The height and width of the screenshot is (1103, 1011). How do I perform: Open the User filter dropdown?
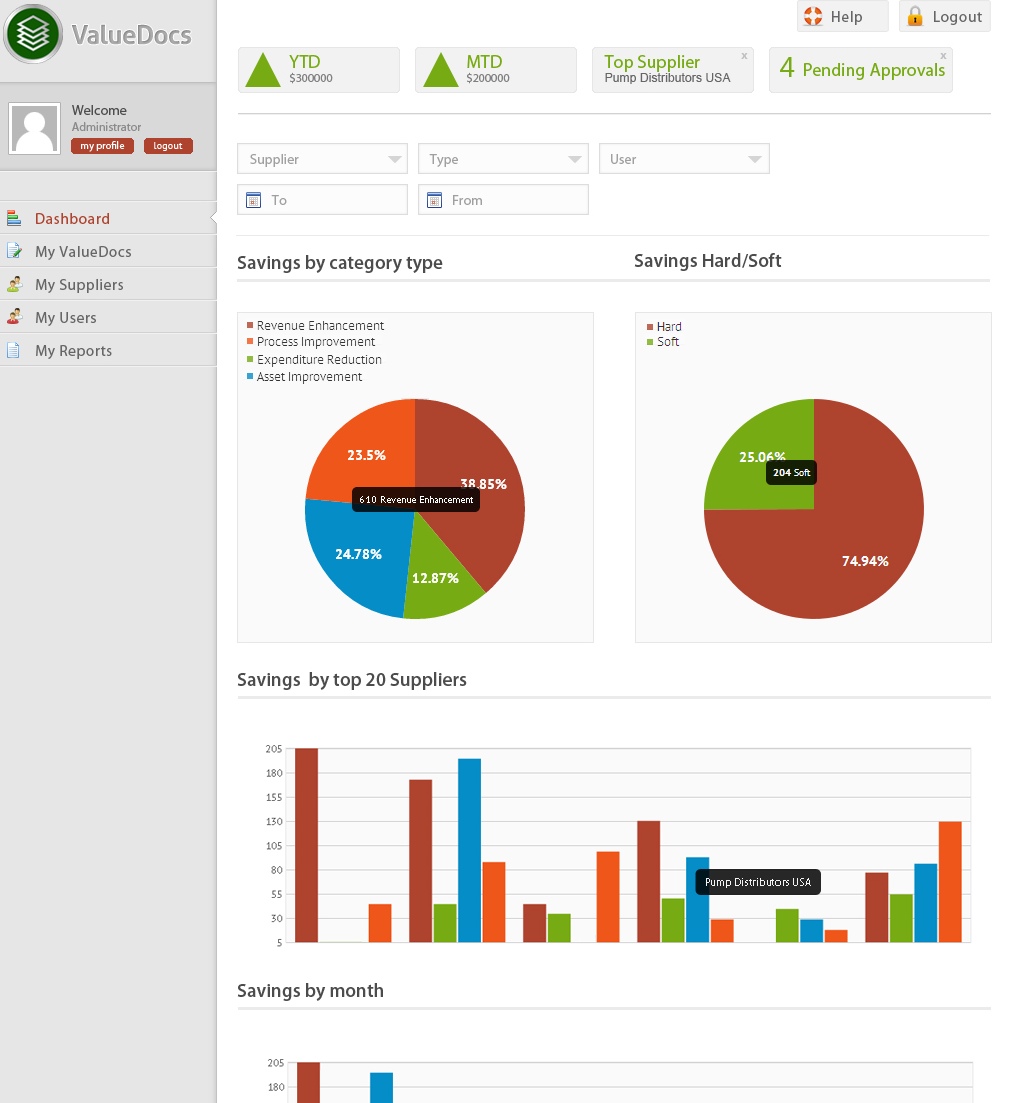(x=755, y=159)
